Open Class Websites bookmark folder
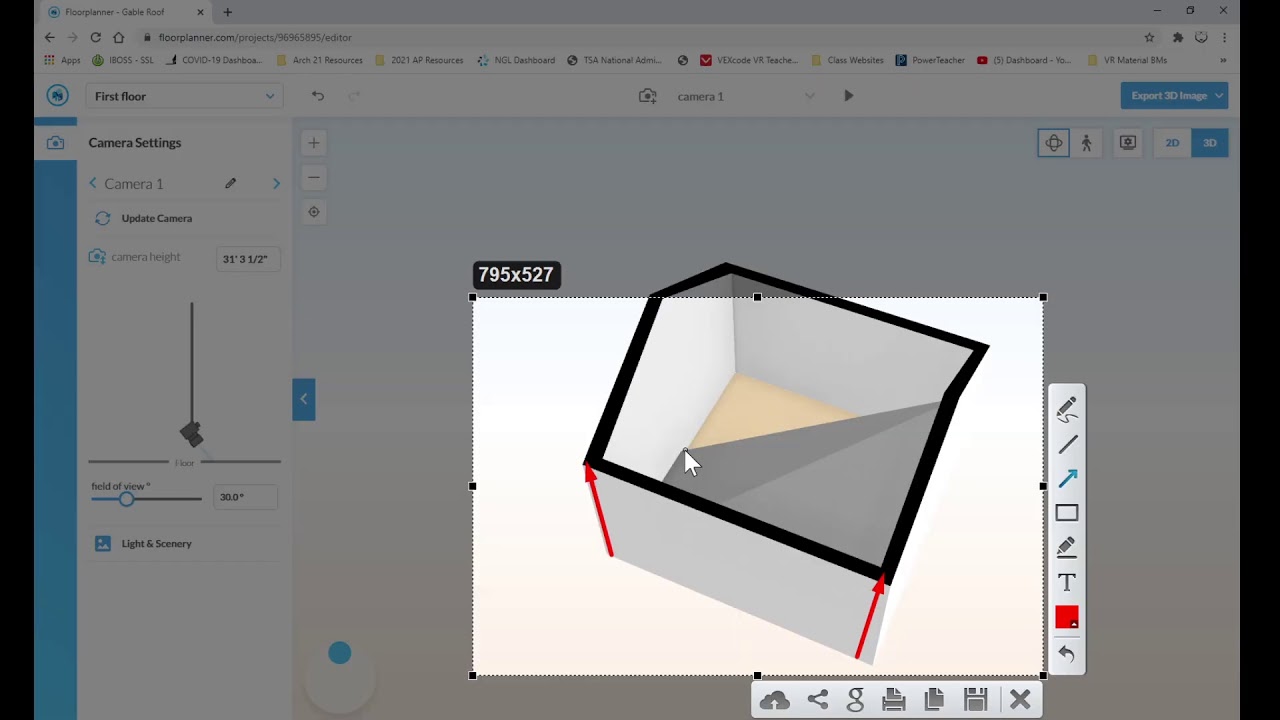1280x720 pixels. click(x=847, y=60)
